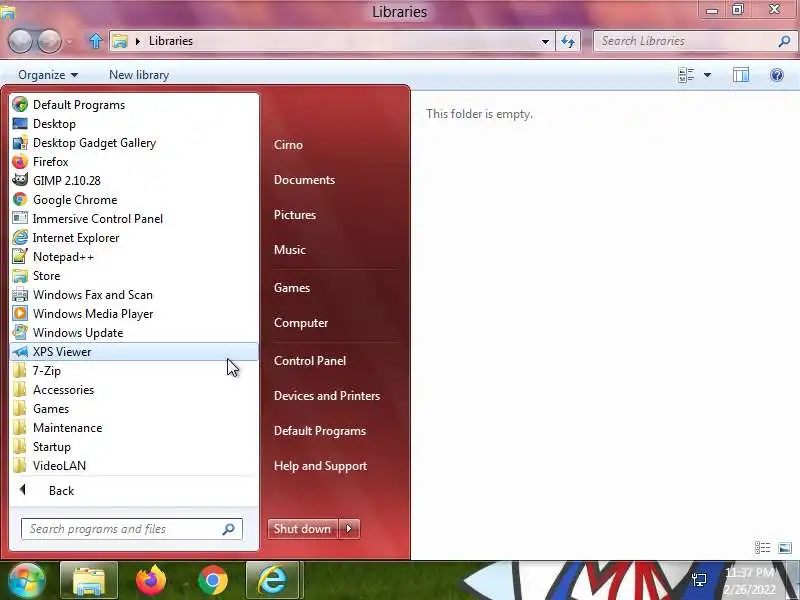The height and width of the screenshot is (600, 800).
Task: Launch Internet Explorer from the programs list
Action: [134, 238]
